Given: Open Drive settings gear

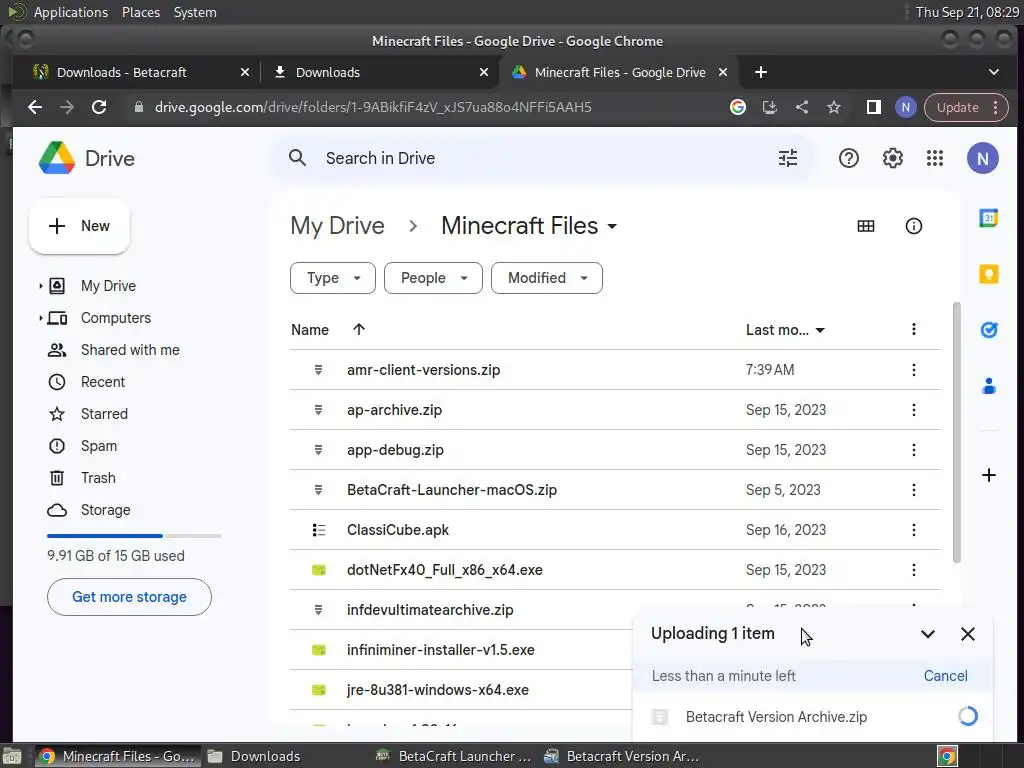Looking at the screenshot, I should pyautogui.click(x=892, y=158).
